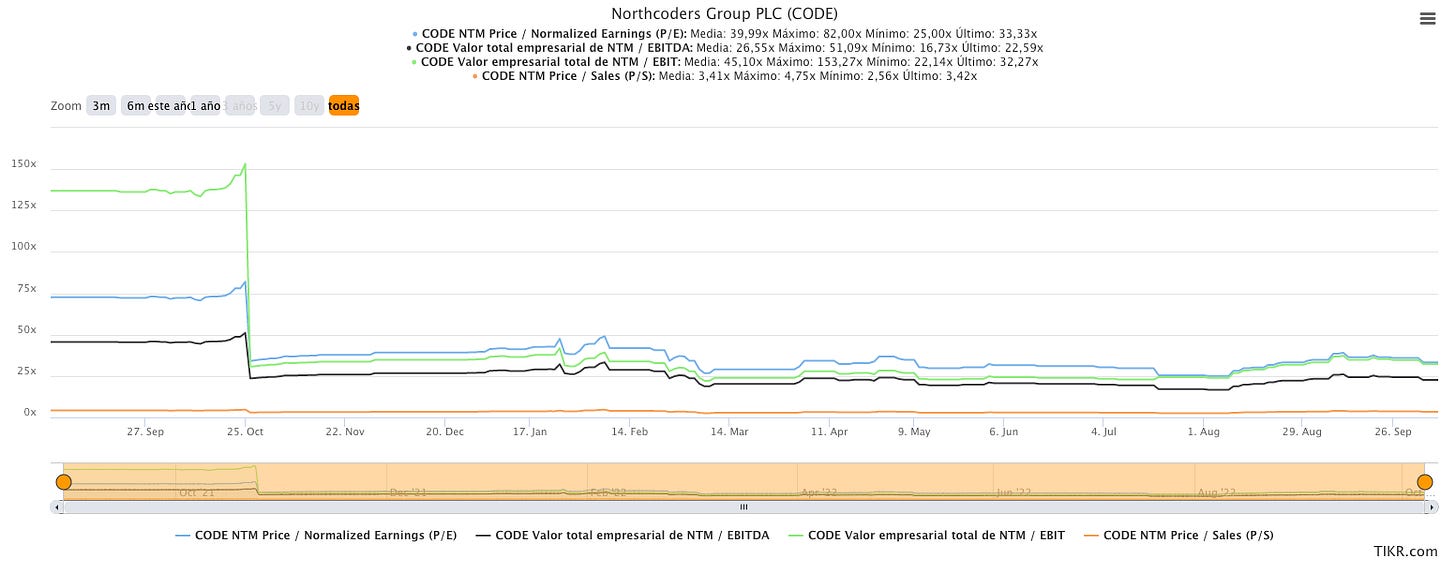Click the '17. Jan' x-axis label

(531, 432)
